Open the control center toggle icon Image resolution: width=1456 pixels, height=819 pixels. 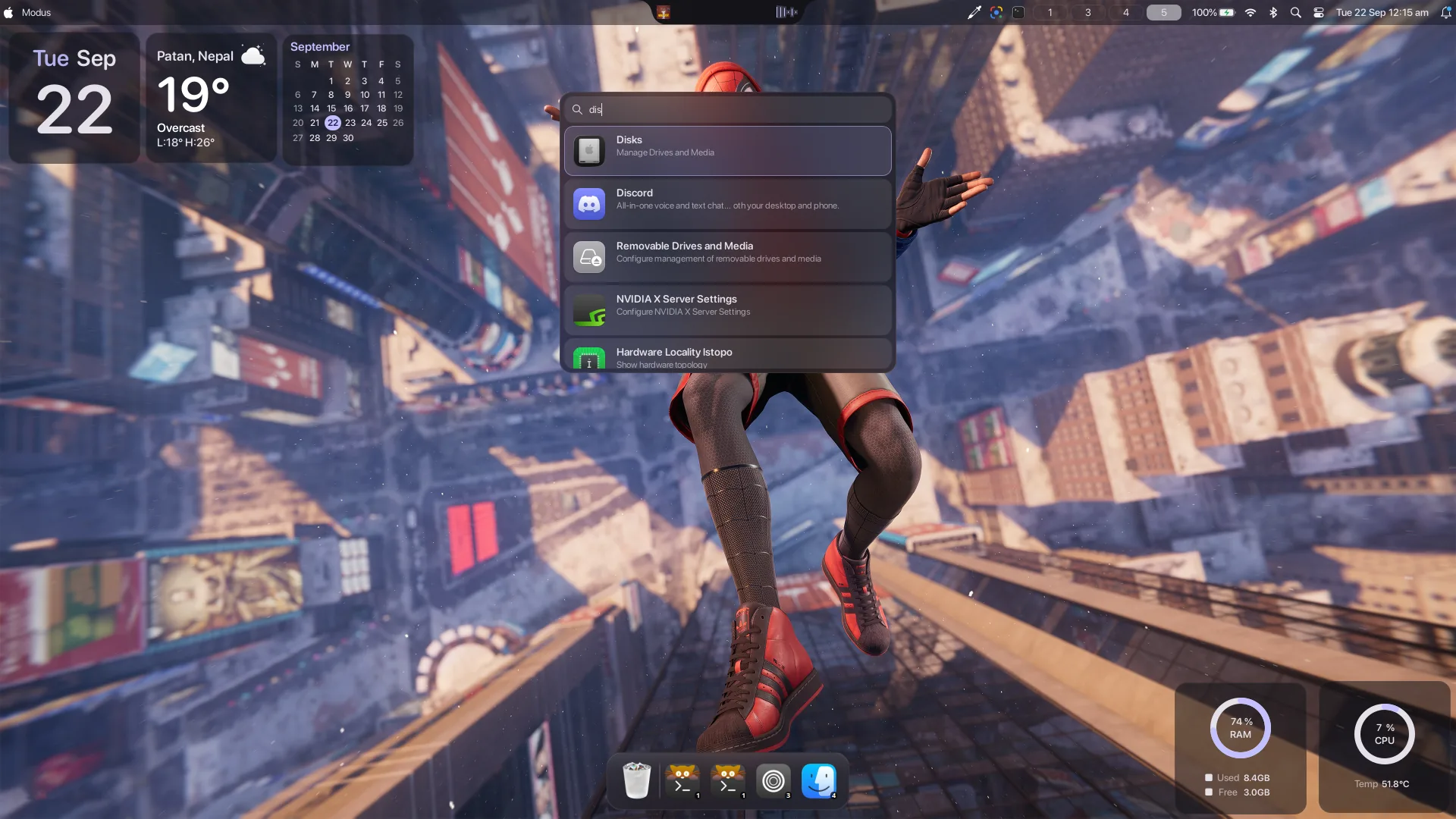(1319, 12)
